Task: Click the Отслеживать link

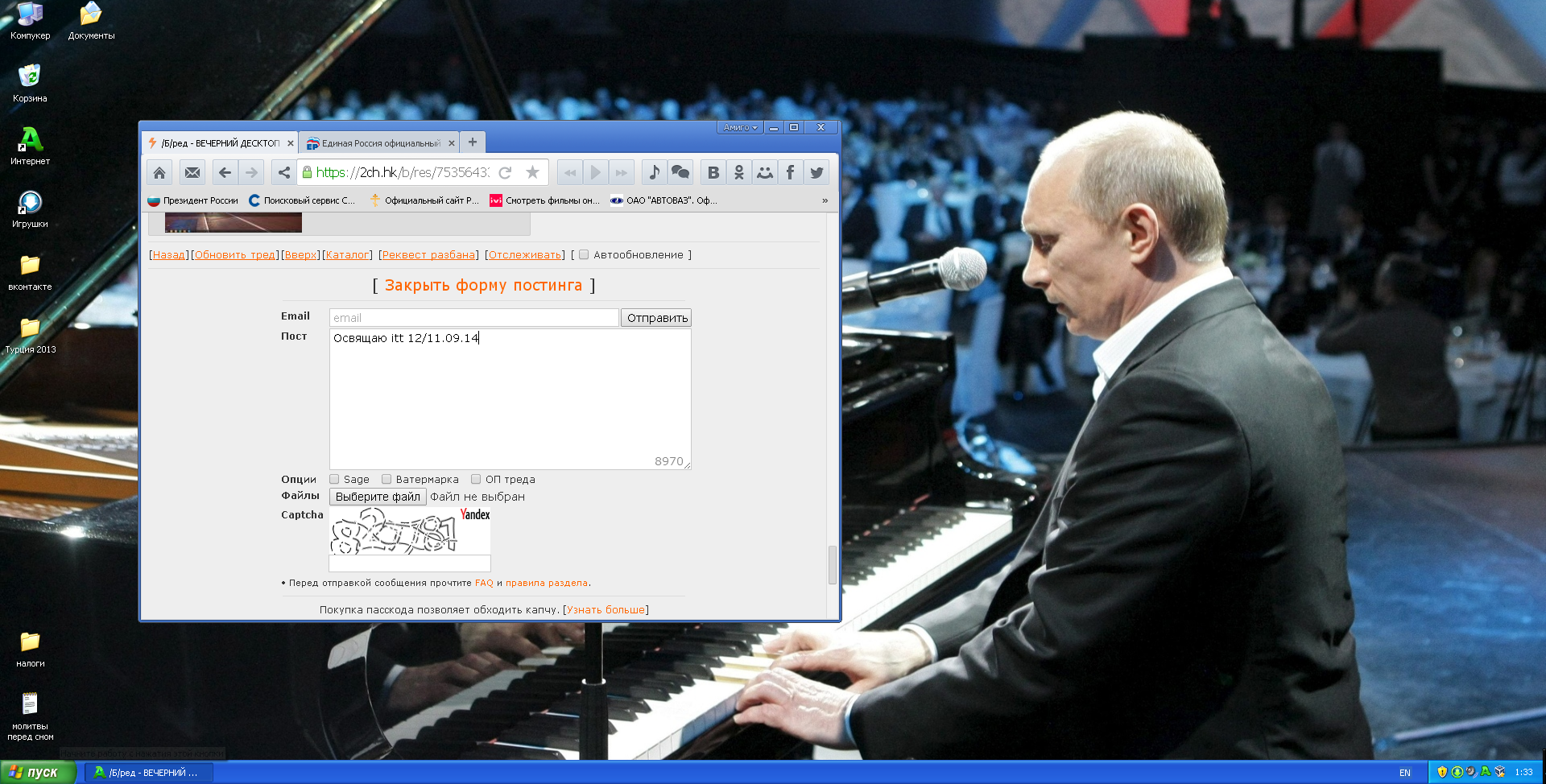Action: pos(525,255)
